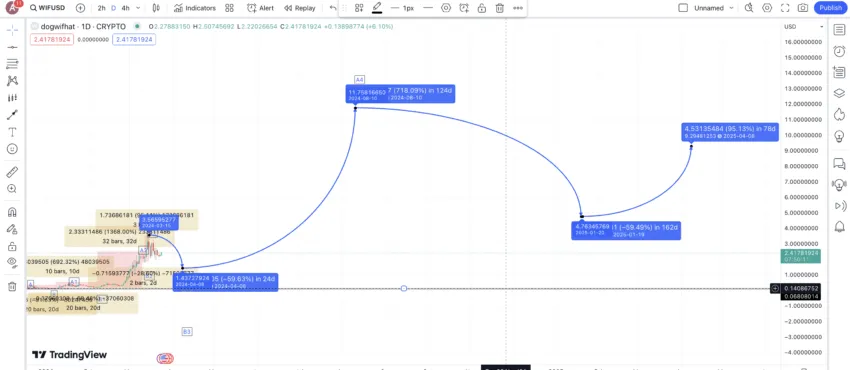This screenshot has width=850, height=370.
Task: Click the Replay button
Action: click(299, 8)
